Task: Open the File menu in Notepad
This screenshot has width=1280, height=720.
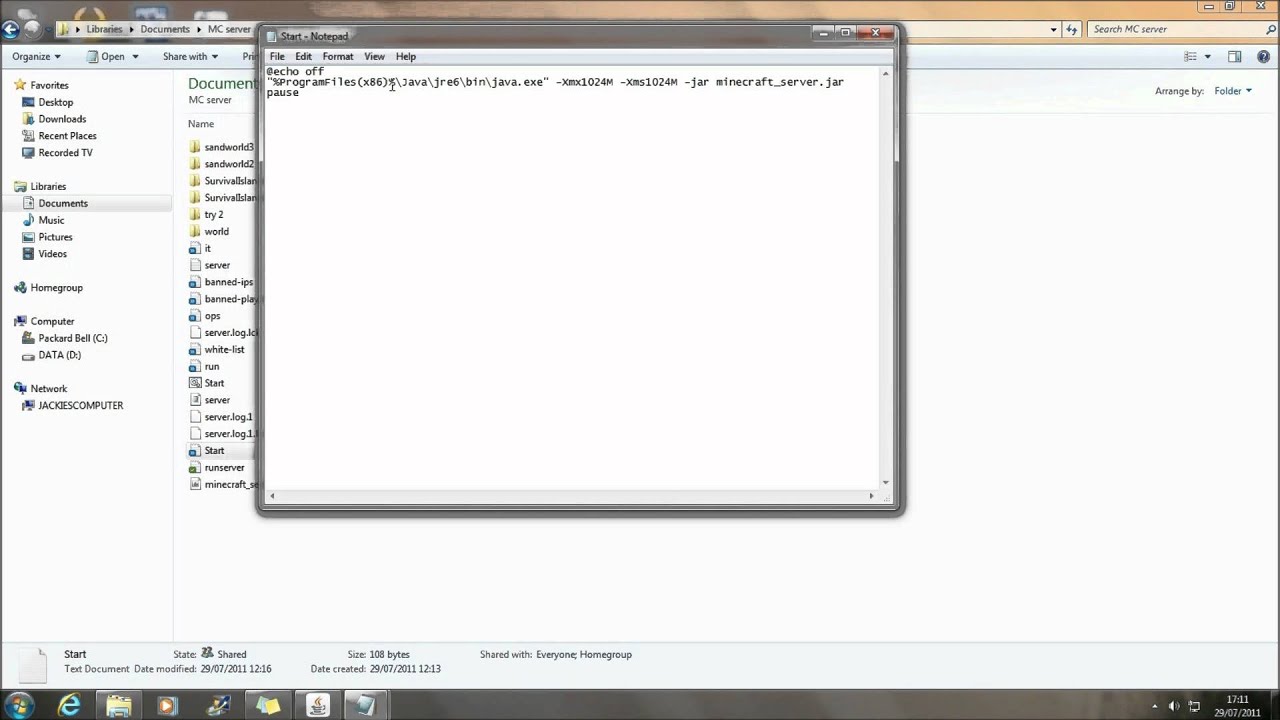Action: (277, 57)
